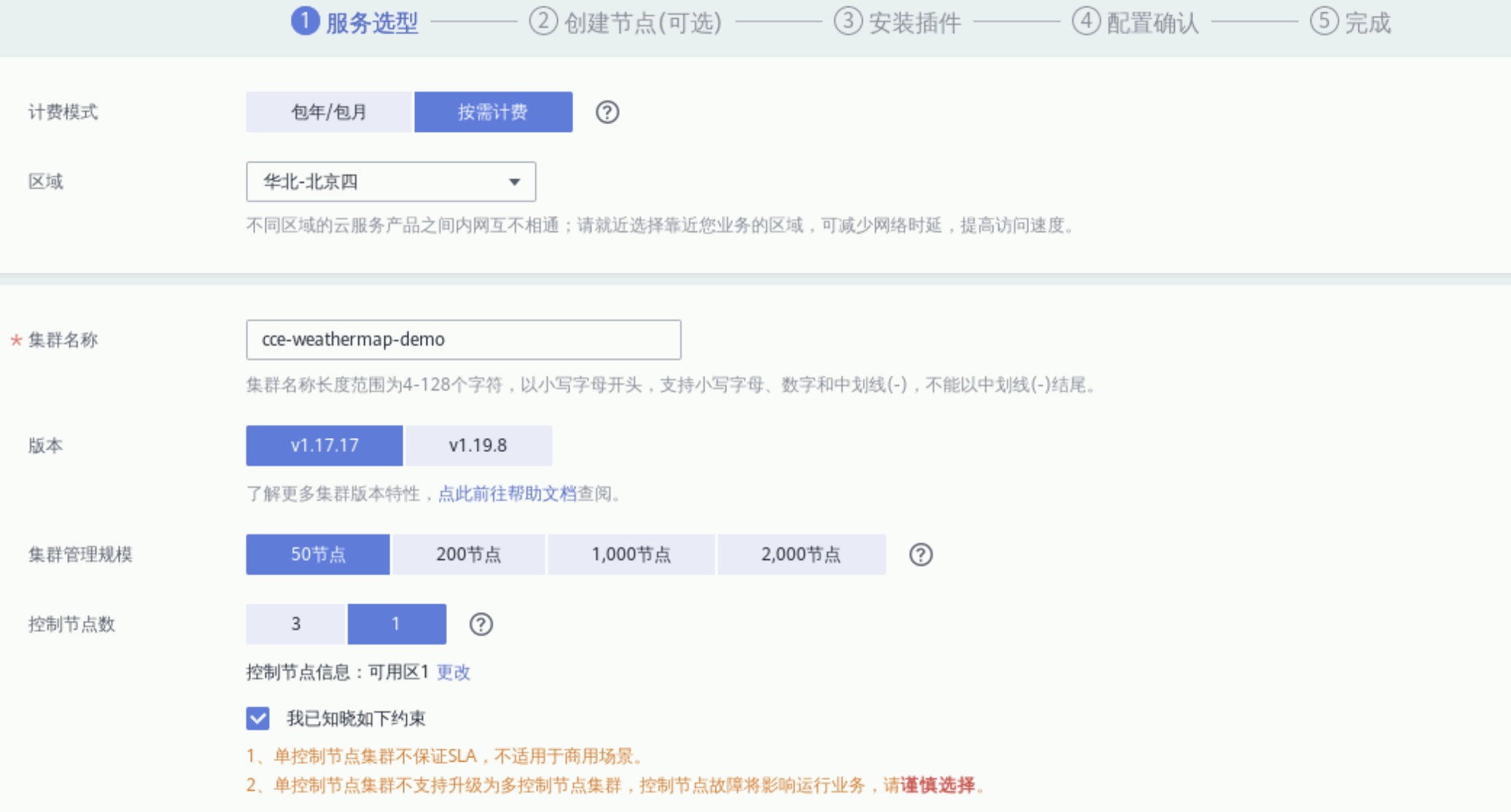Click 更改 link for control node info
Image resolution: width=1511 pixels, height=812 pixels.
453,672
